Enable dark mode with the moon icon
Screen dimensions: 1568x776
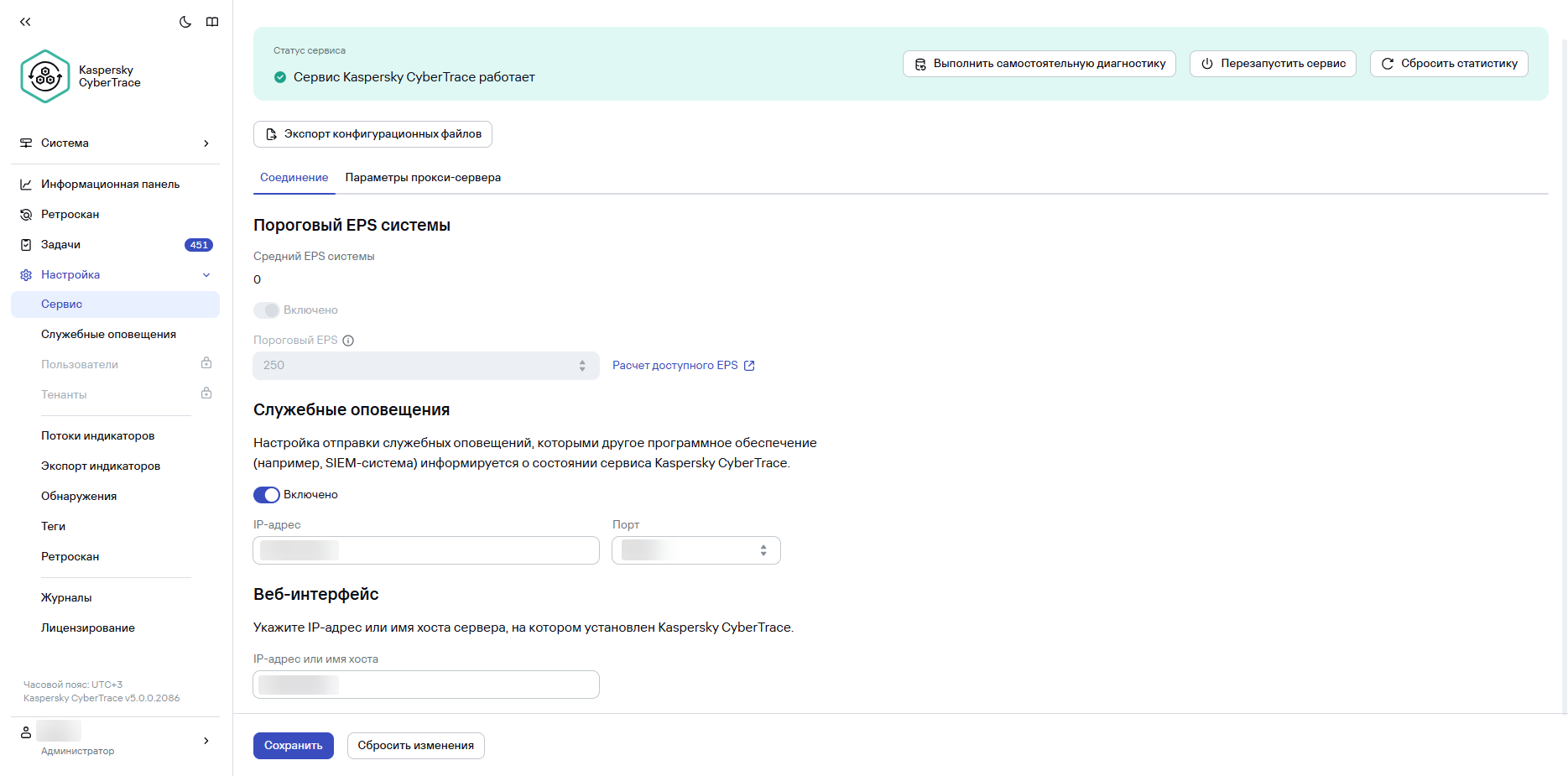click(185, 22)
